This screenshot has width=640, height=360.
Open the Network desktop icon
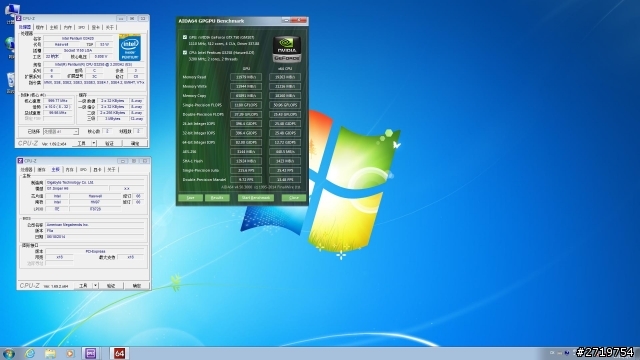pyautogui.click(x=9, y=46)
